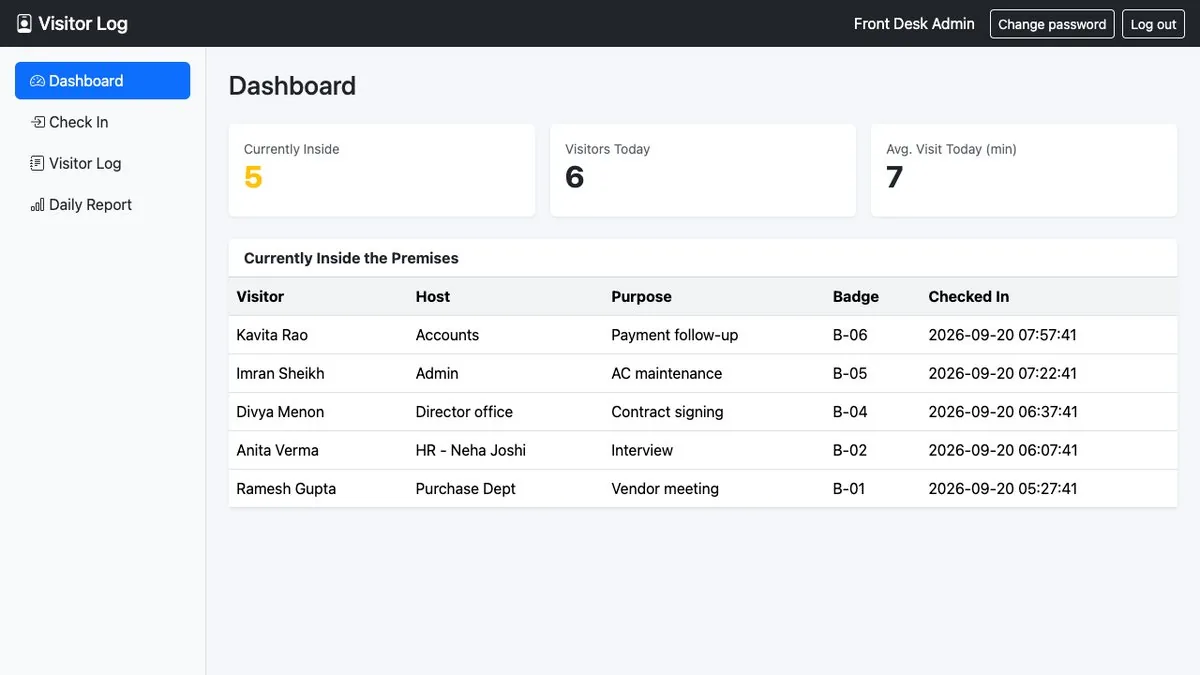This screenshot has height=675, width=1200.
Task: Click badge number B-04
Action: (850, 412)
